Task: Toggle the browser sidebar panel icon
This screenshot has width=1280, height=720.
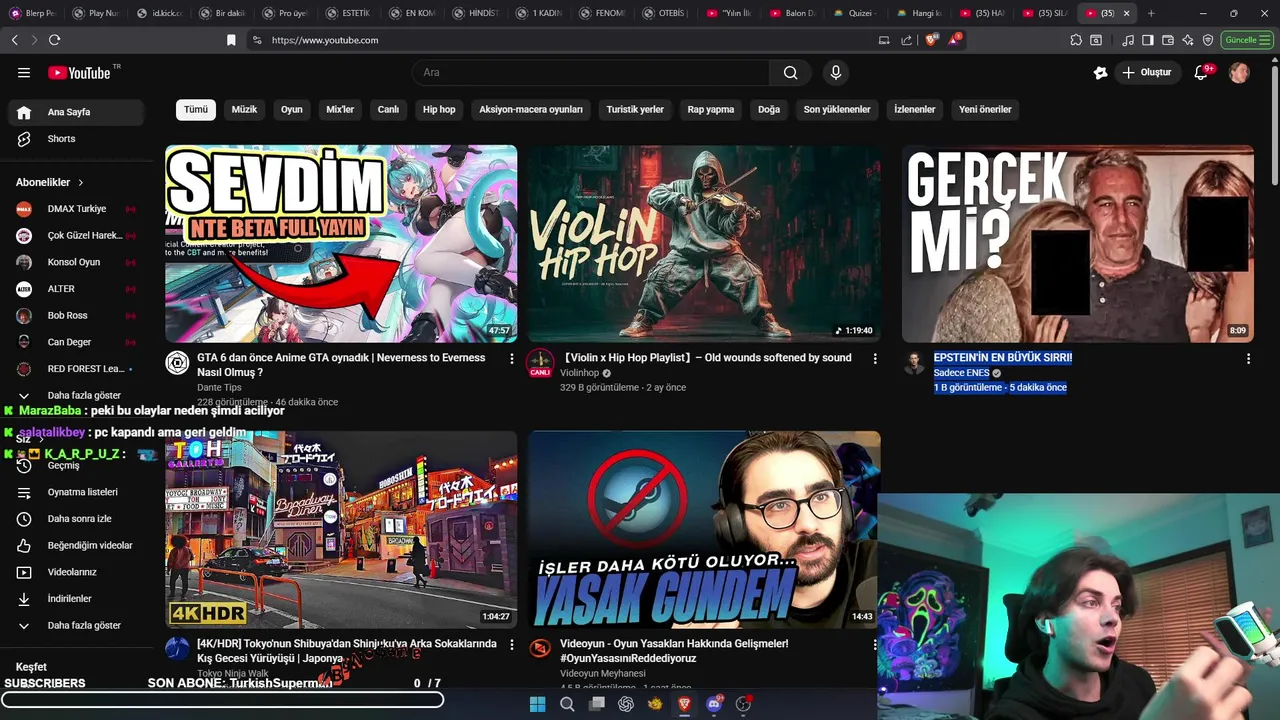Action: [x=1148, y=40]
